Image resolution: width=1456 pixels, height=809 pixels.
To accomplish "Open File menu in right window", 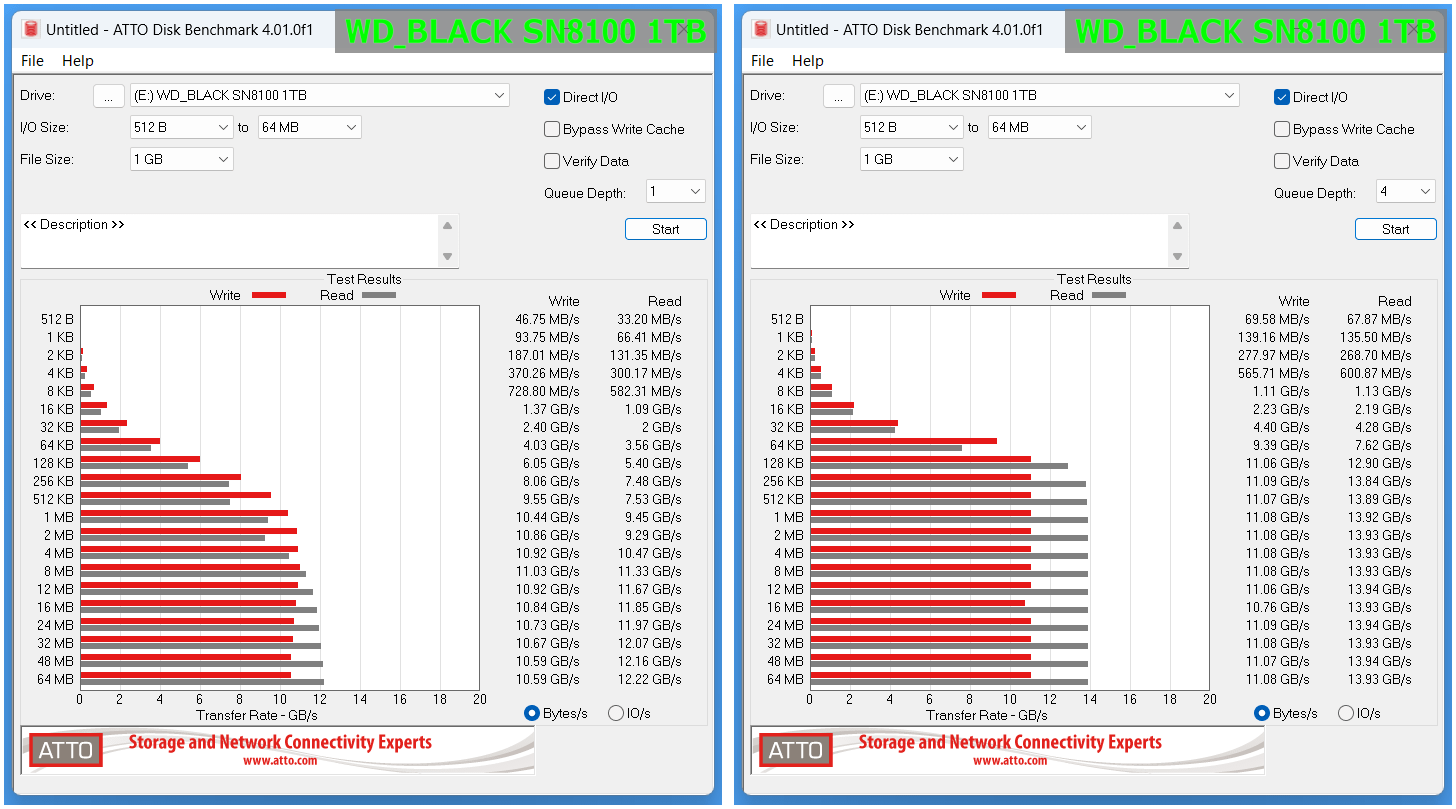I will click(762, 61).
